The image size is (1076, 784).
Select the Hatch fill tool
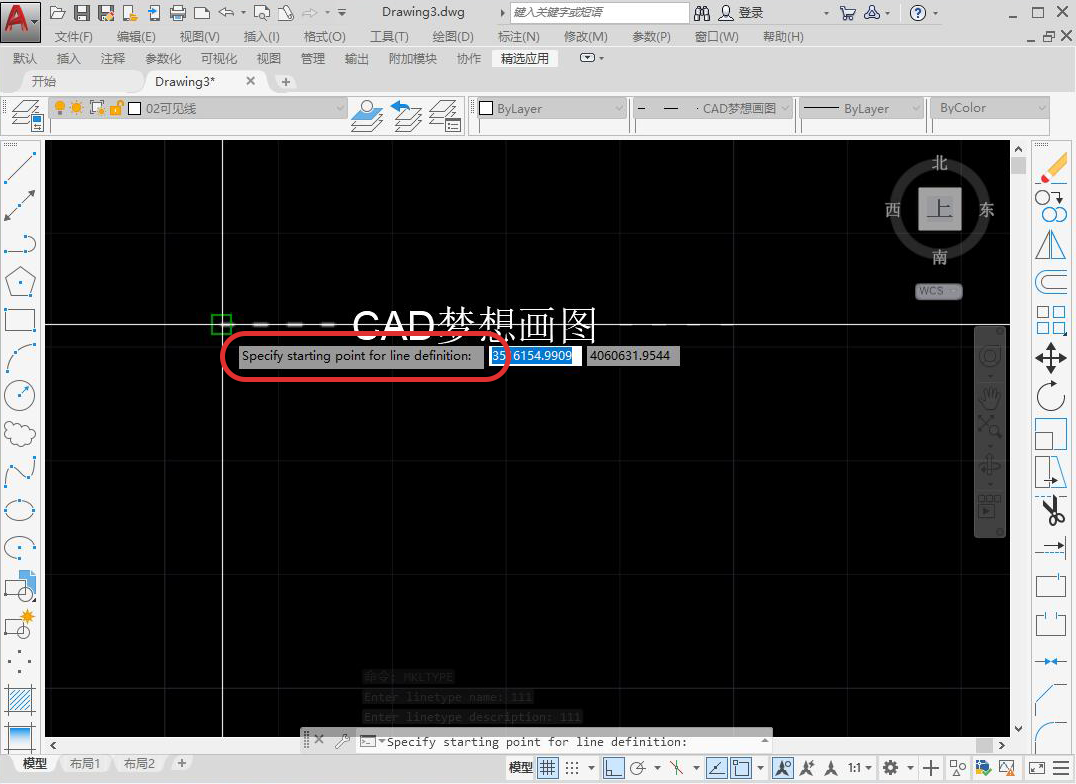(20, 700)
